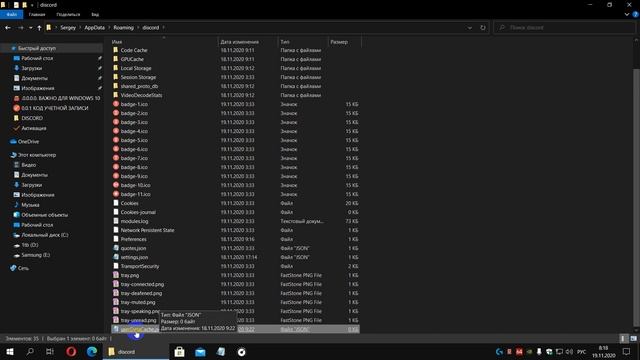The height and width of the screenshot is (360, 640).
Task: Launch Microsoft Edge from the taskbar
Action: [91, 351]
